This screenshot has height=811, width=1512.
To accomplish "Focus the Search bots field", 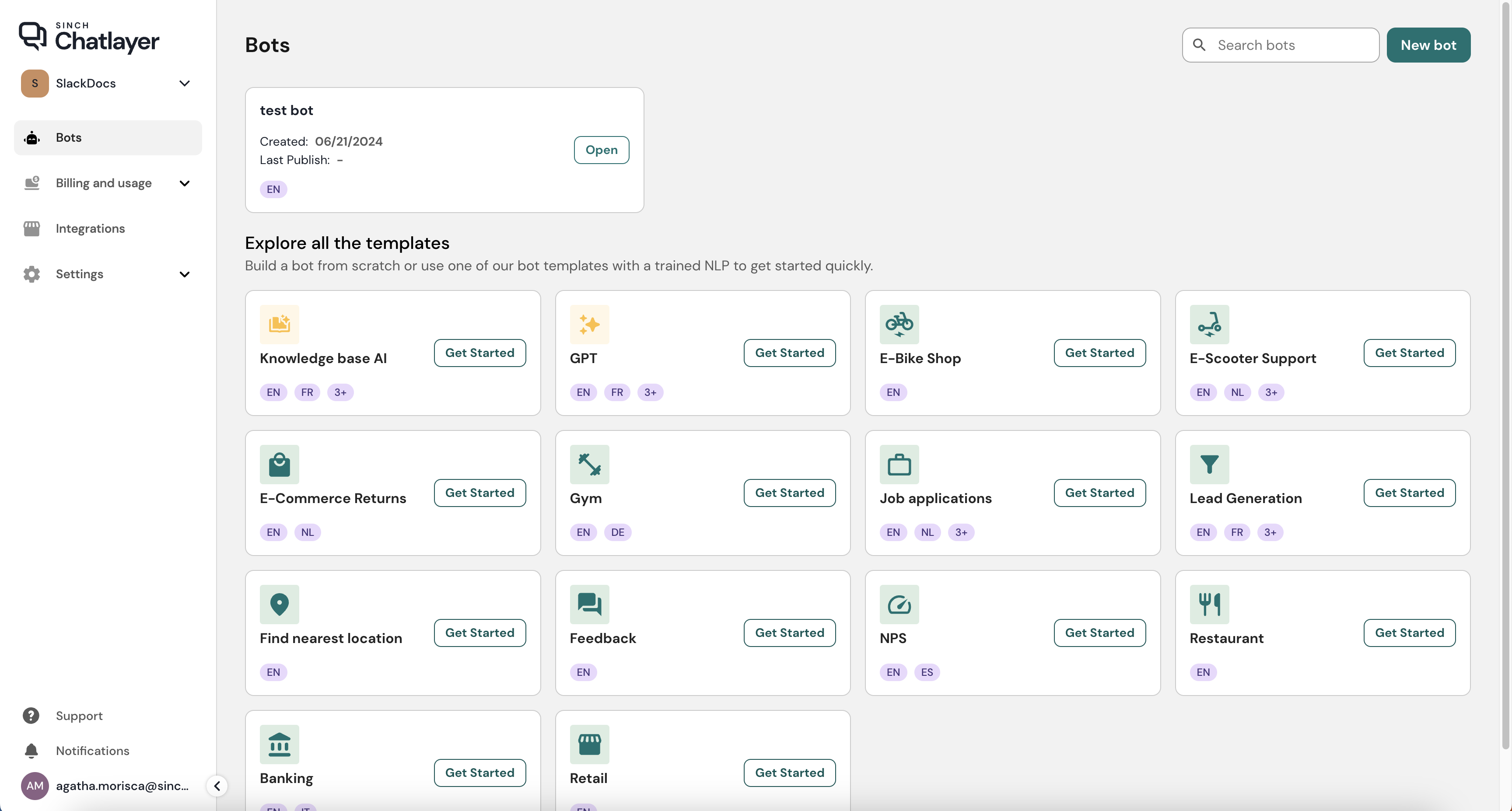I will click(x=1291, y=45).
